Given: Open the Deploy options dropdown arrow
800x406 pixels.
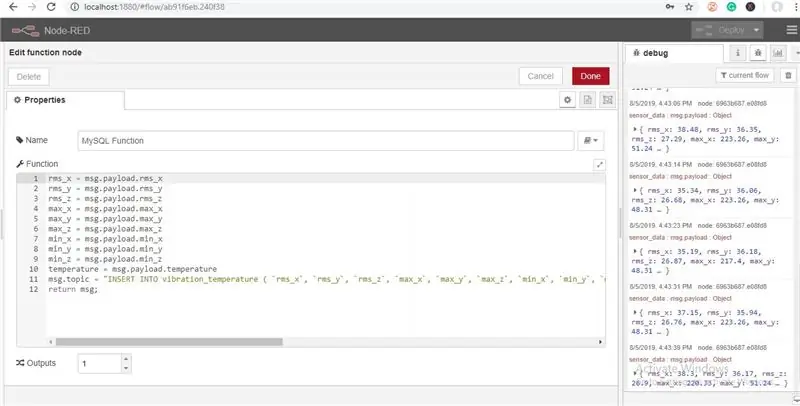Looking at the screenshot, I should tap(757, 30).
